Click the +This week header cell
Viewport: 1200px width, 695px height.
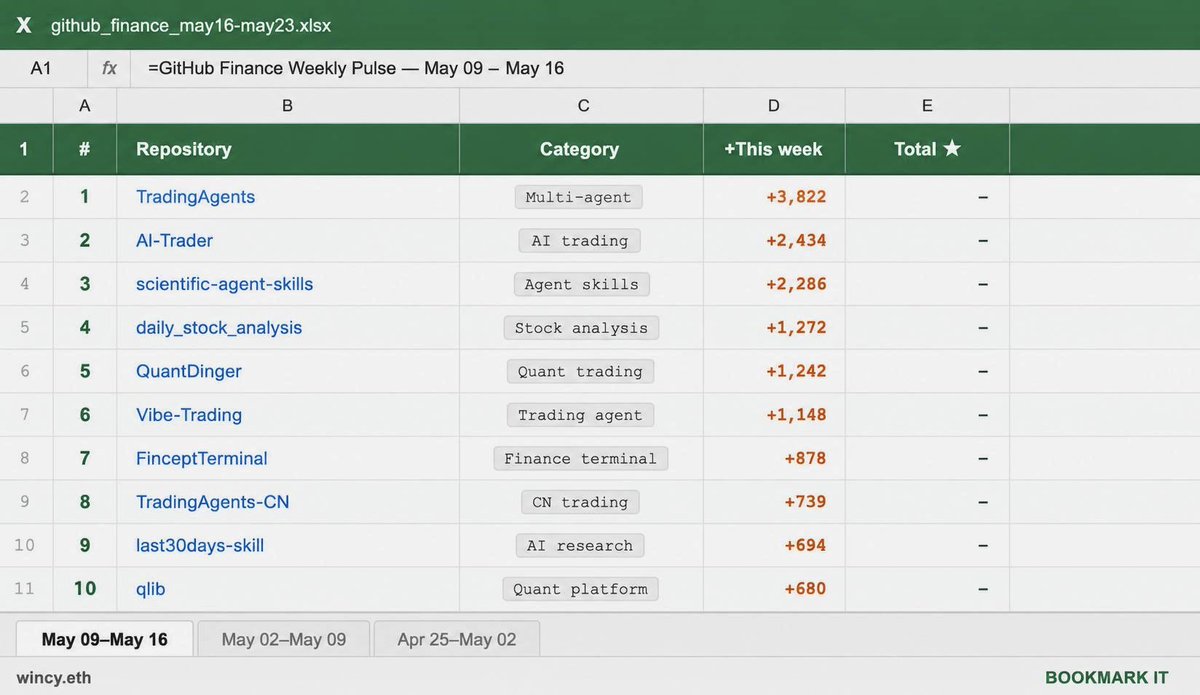coord(774,149)
